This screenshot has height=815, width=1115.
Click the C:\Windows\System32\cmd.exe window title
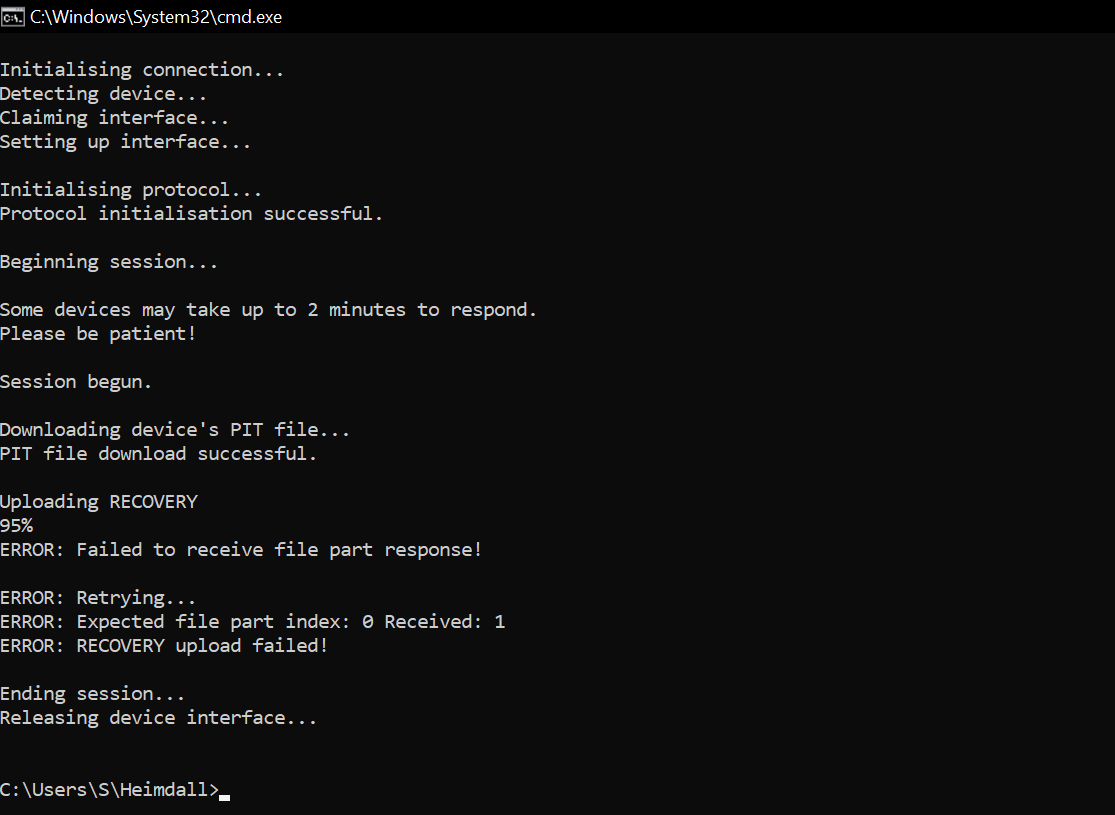156,17
